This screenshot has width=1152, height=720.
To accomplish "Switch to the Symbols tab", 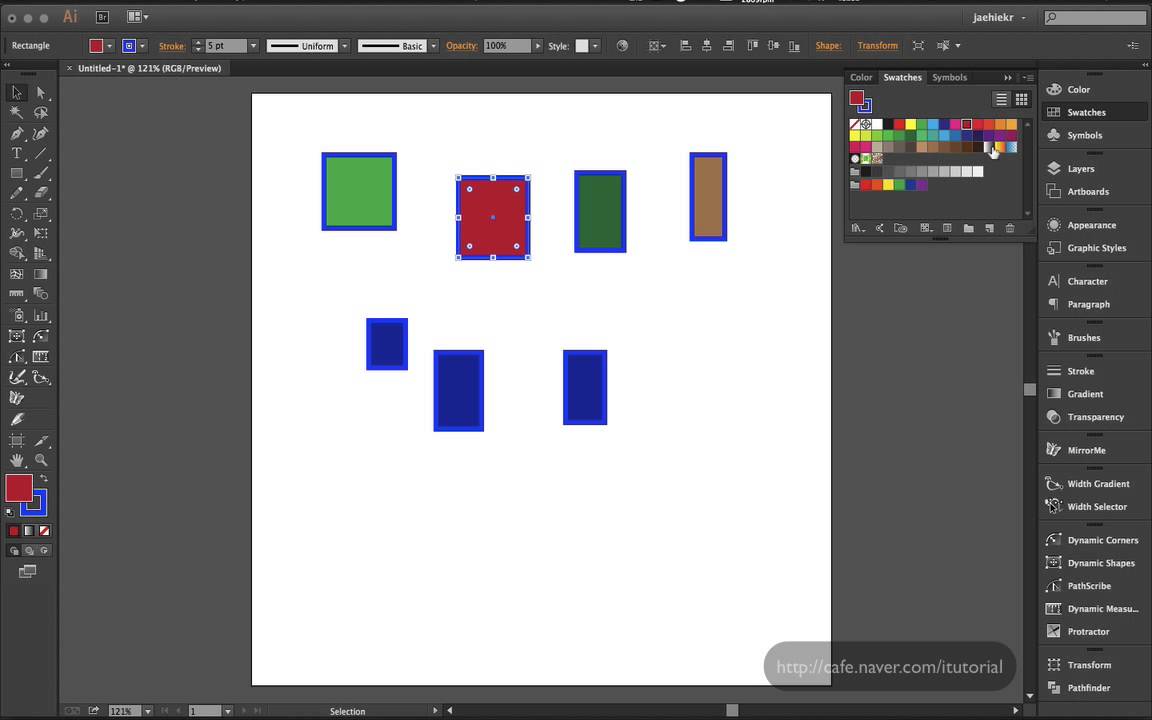I will pyautogui.click(x=949, y=77).
